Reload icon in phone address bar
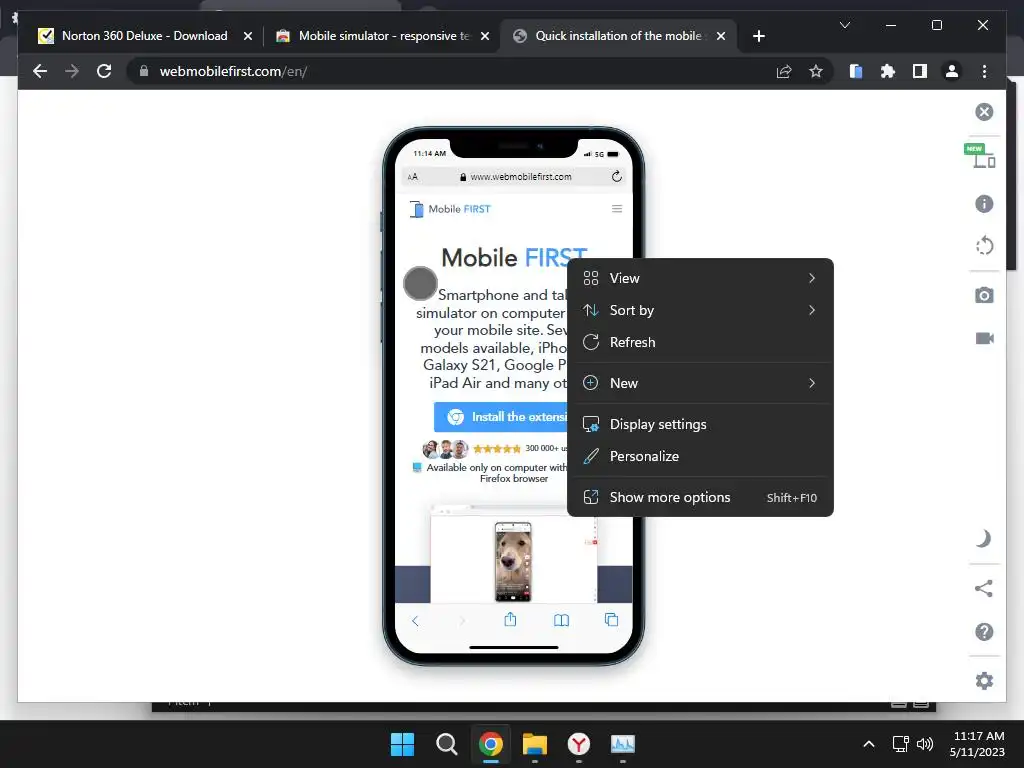Viewport: 1024px width, 768px height. click(x=616, y=176)
